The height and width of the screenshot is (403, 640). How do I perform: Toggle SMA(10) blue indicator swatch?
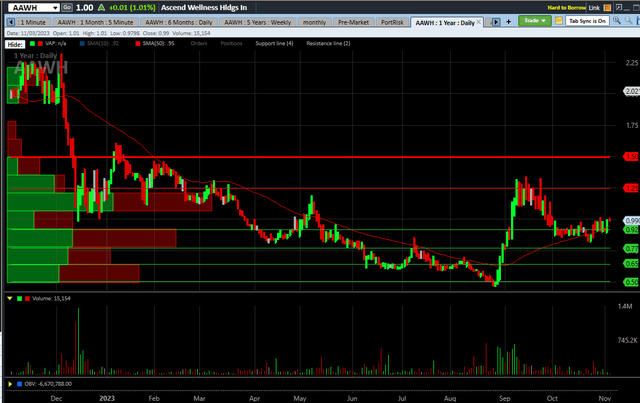[82, 43]
